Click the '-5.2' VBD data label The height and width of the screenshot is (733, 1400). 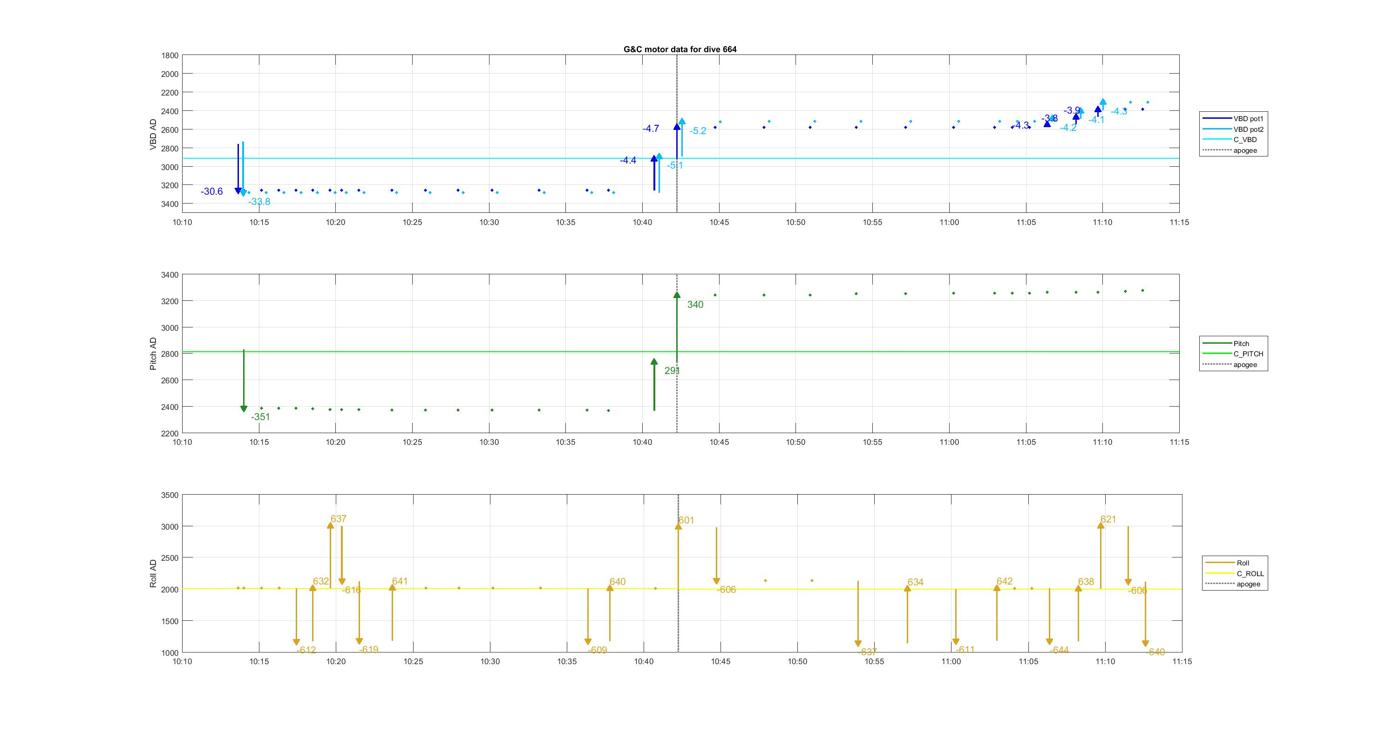698,131
